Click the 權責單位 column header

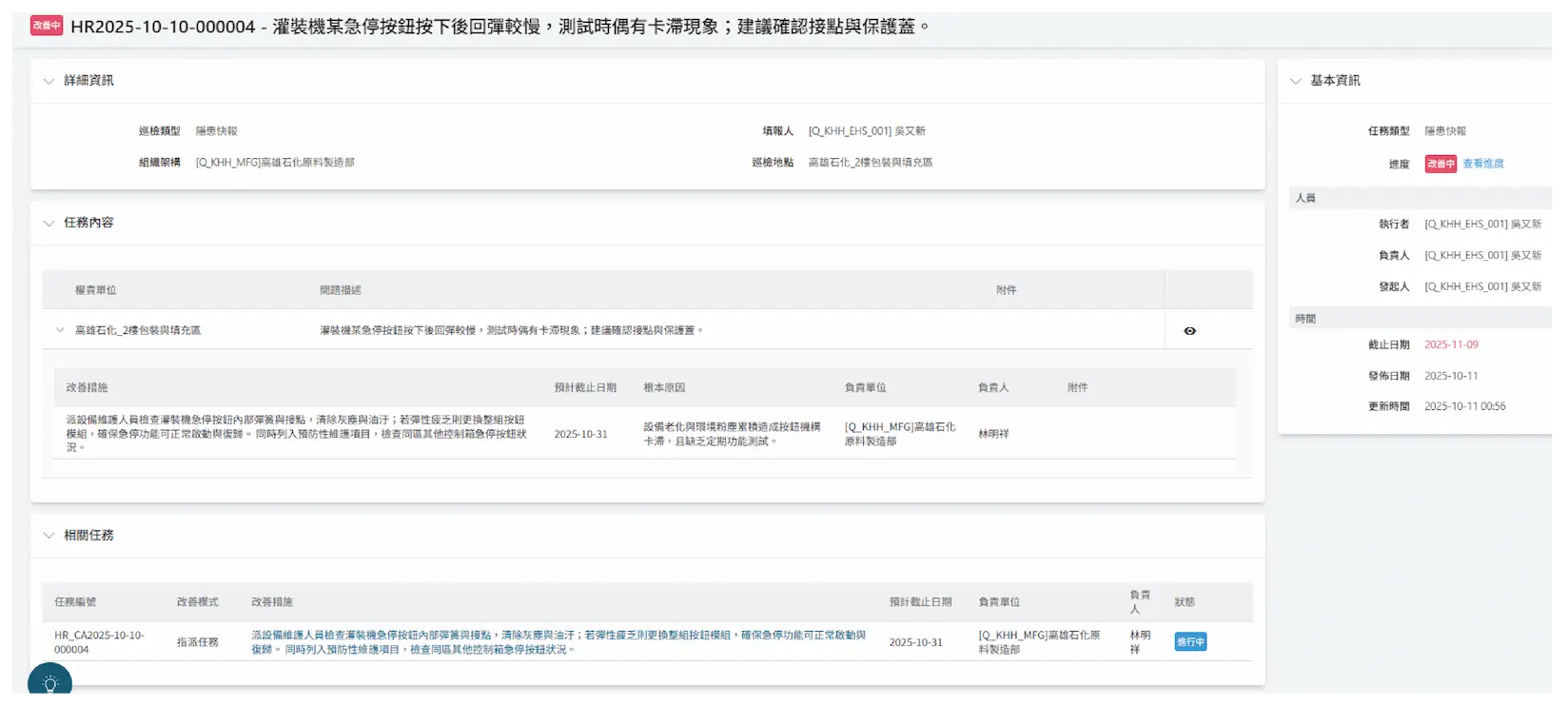click(96, 290)
